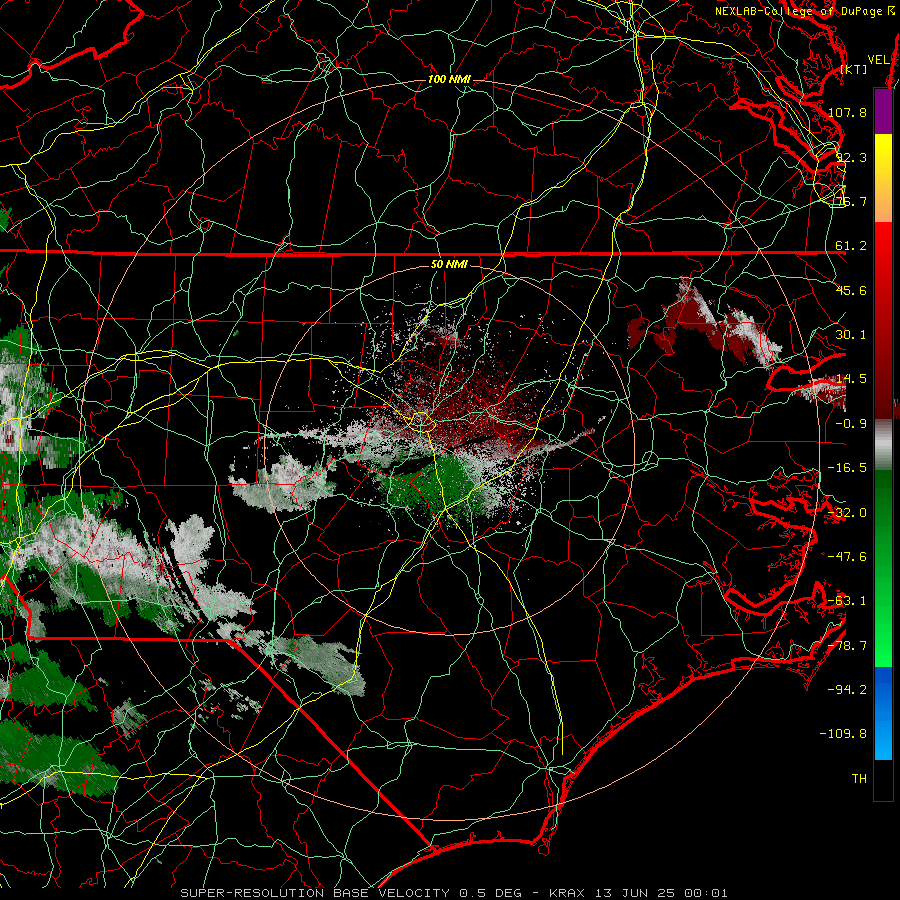900x900 pixels.
Task: Click the [KT] units label
Action: (x=854, y=69)
